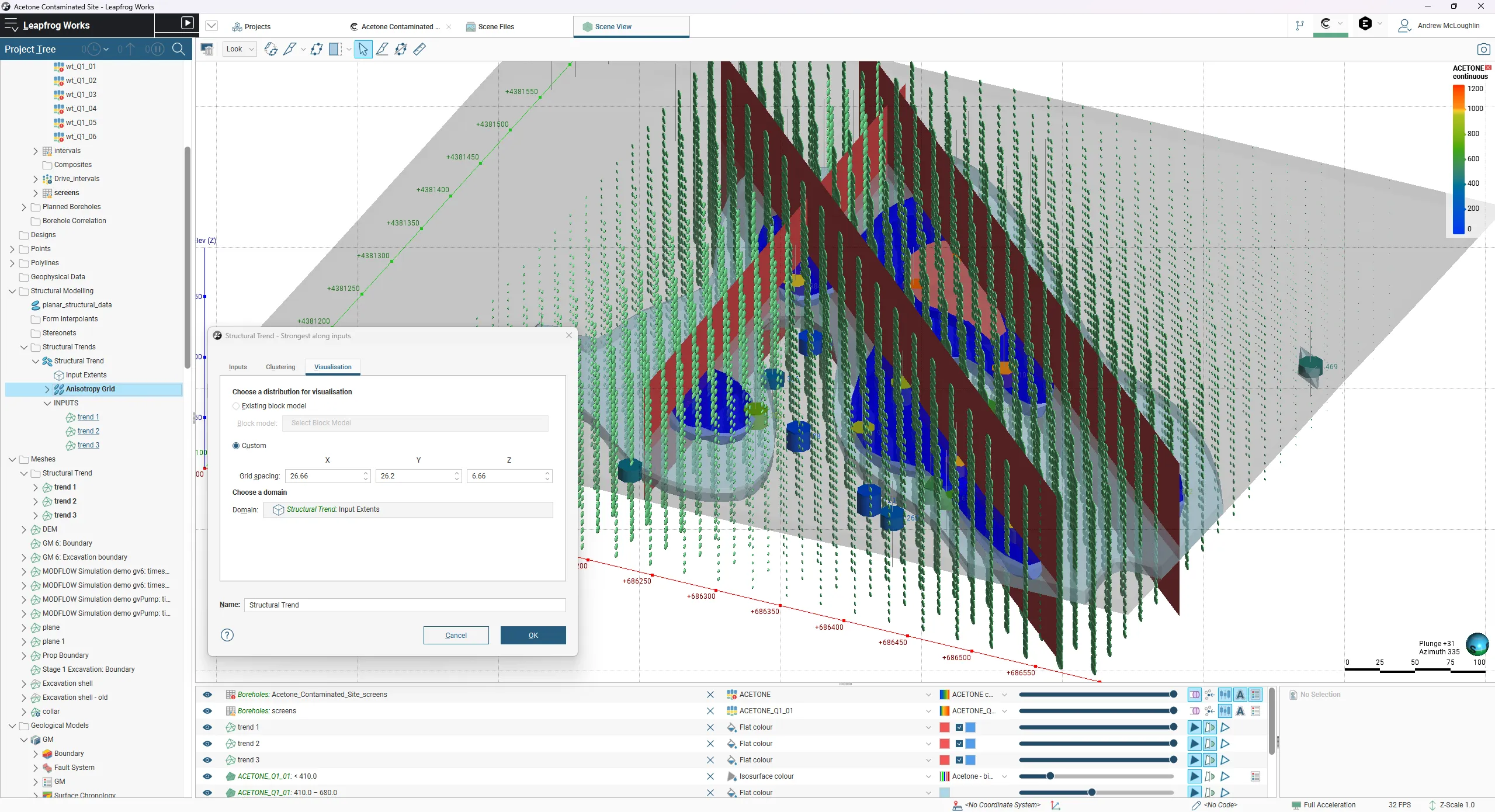Select the Existing block model radio button

tap(235, 405)
